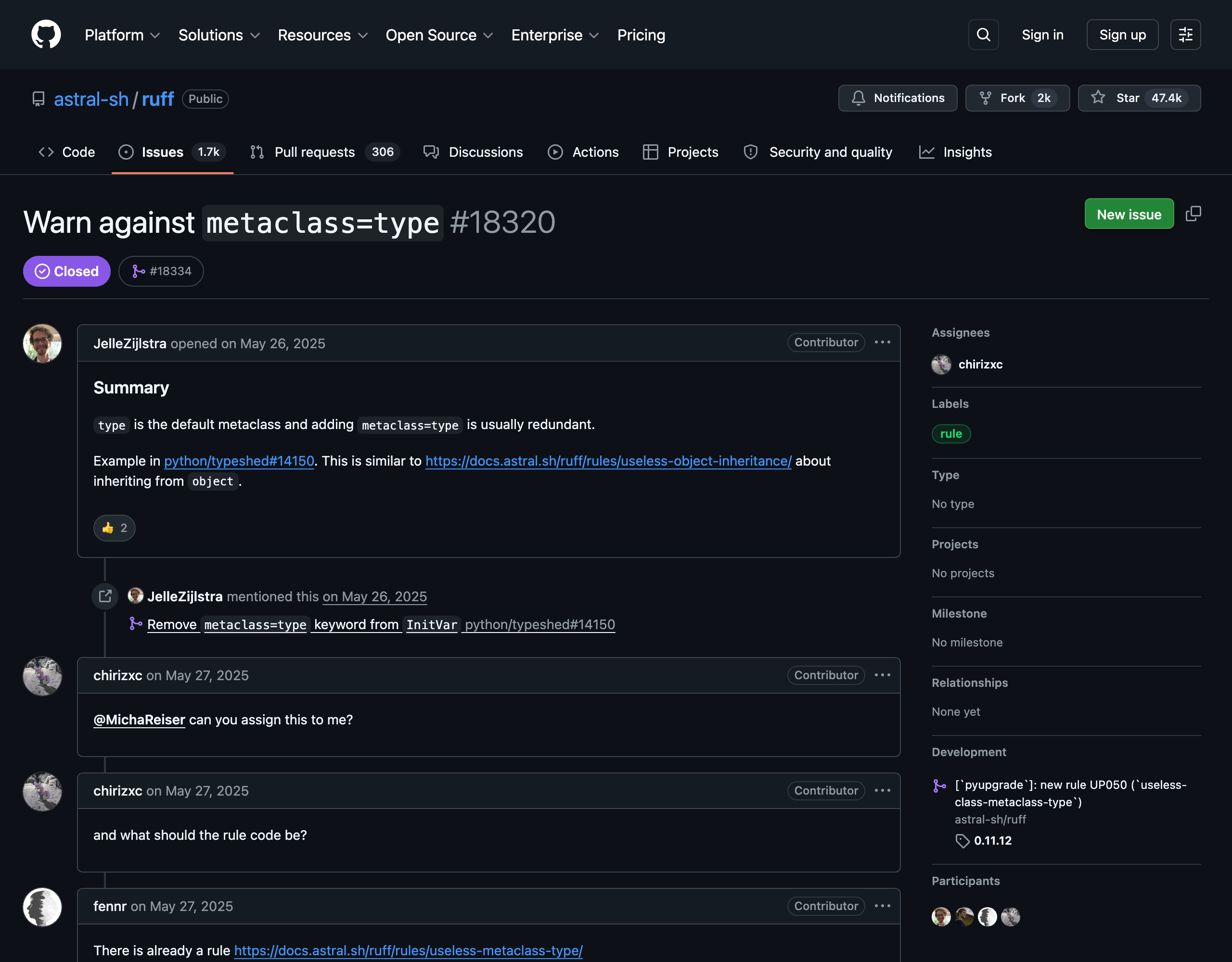Expand the Solutions dropdown
The image size is (1232, 962).
(x=219, y=35)
